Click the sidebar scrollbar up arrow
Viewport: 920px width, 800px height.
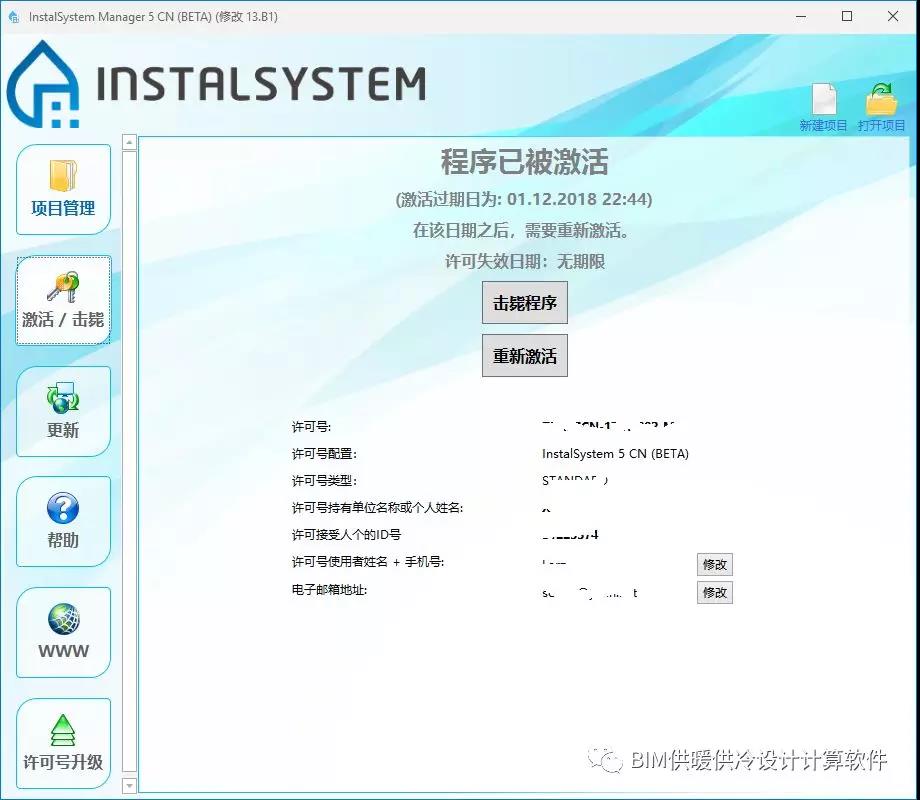click(x=129, y=143)
